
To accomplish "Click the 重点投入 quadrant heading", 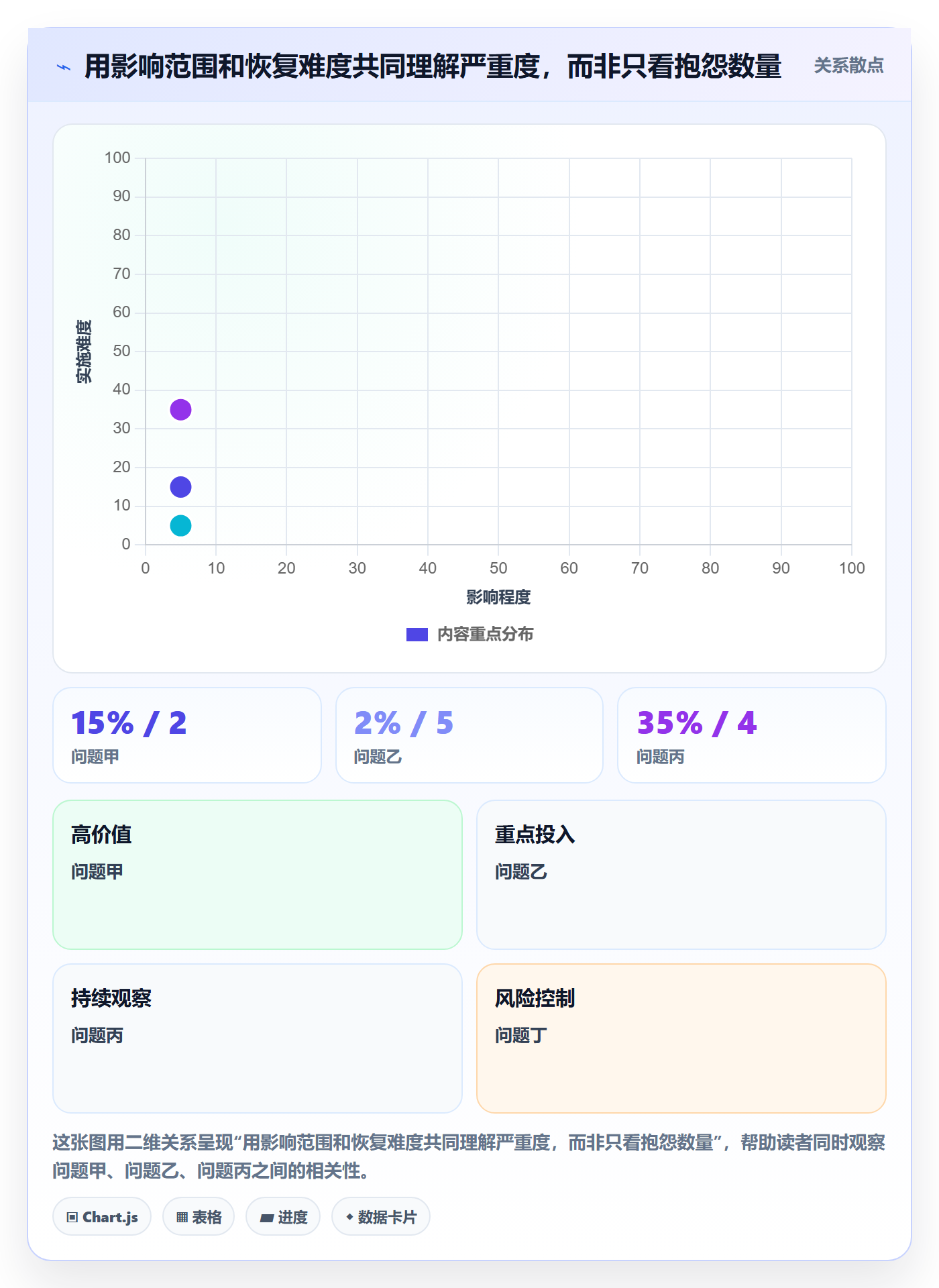I will [535, 835].
